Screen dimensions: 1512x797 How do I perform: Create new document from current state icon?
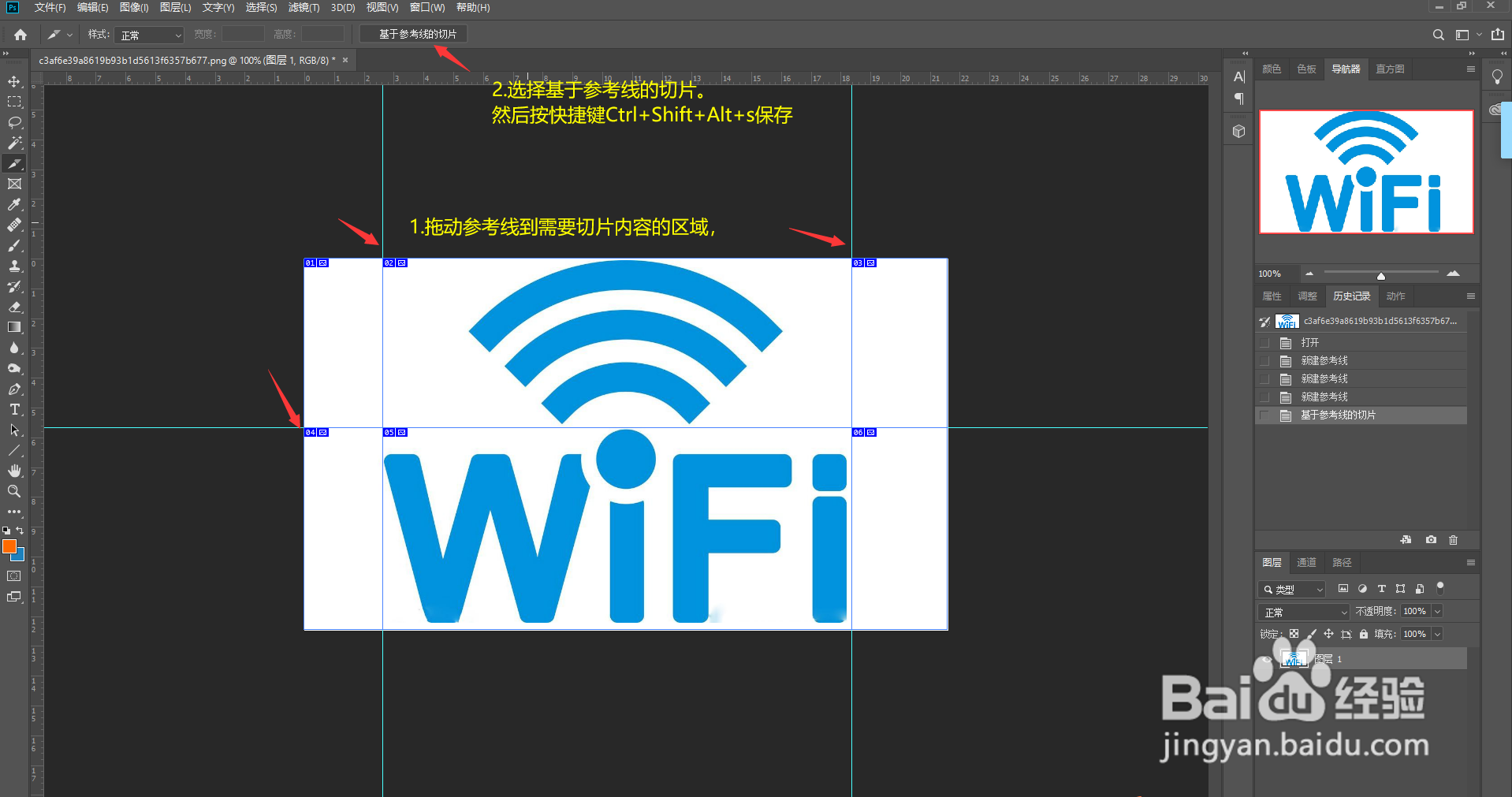[x=1406, y=540]
